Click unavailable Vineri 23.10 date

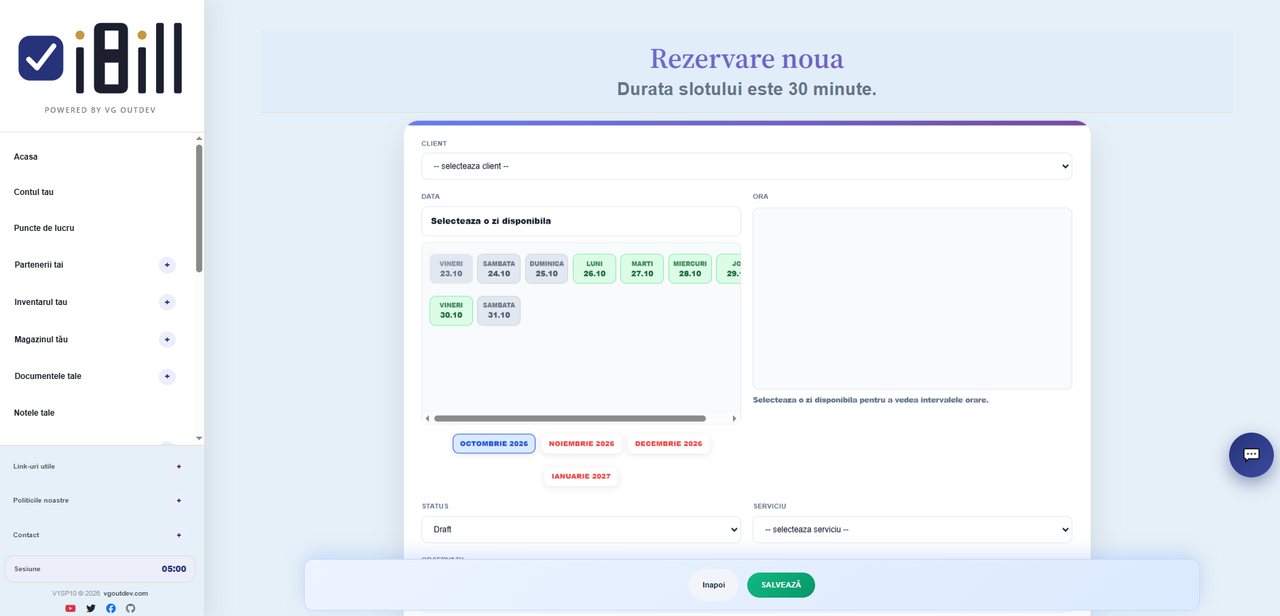point(451,269)
